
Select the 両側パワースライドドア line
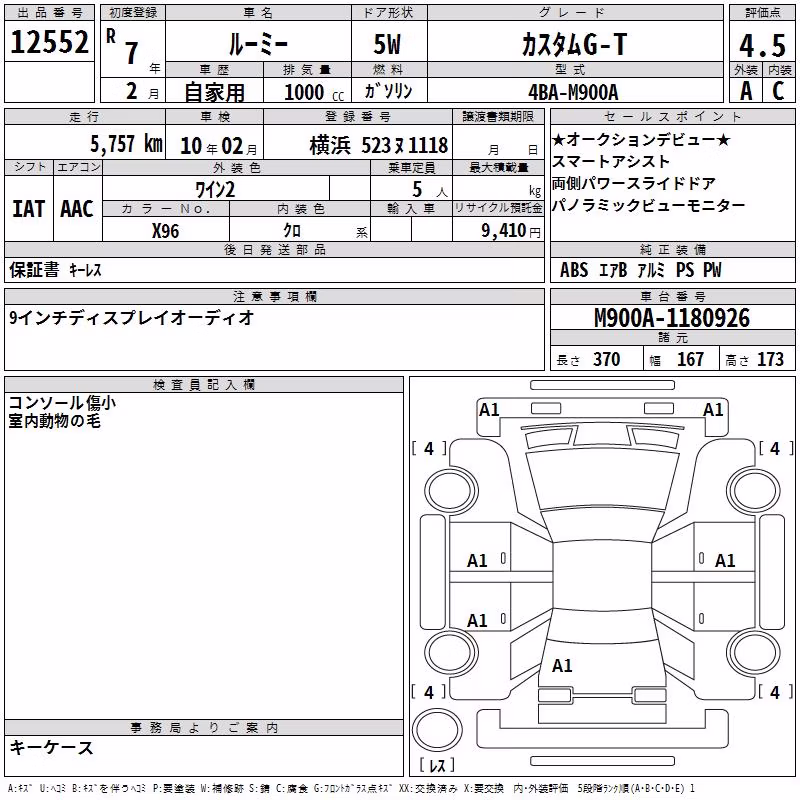(634, 183)
